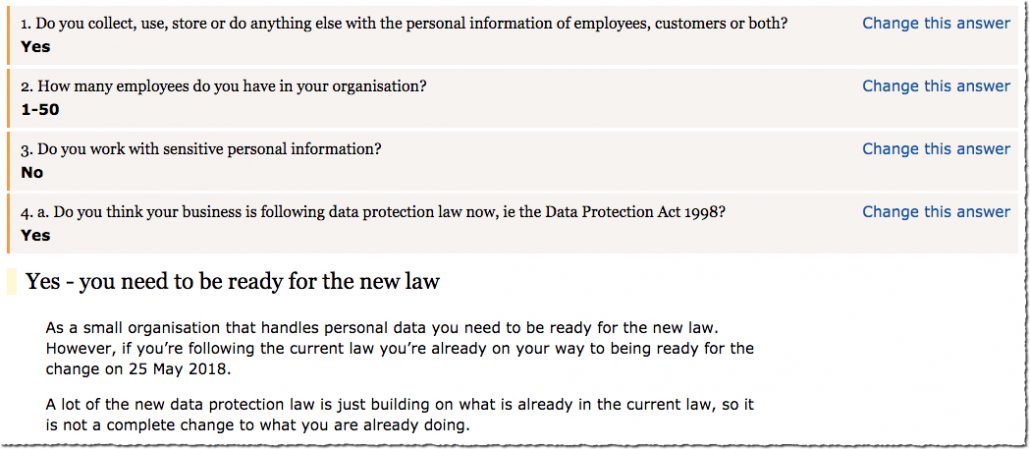Change the employee count answer
The height and width of the screenshot is (449, 1030).
pos(936,86)
